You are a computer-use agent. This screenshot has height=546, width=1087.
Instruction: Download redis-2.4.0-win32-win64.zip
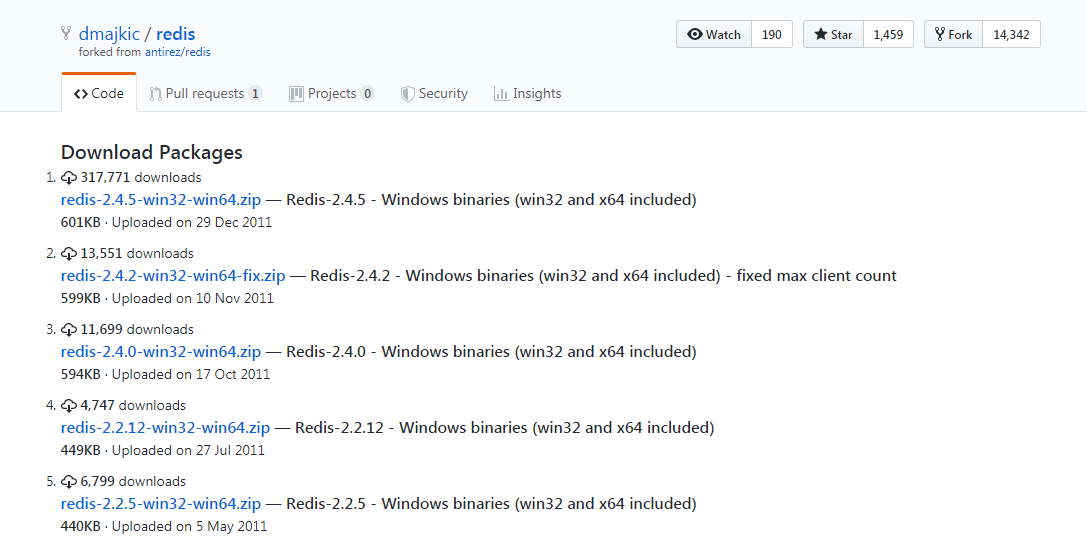pos(161,352)
